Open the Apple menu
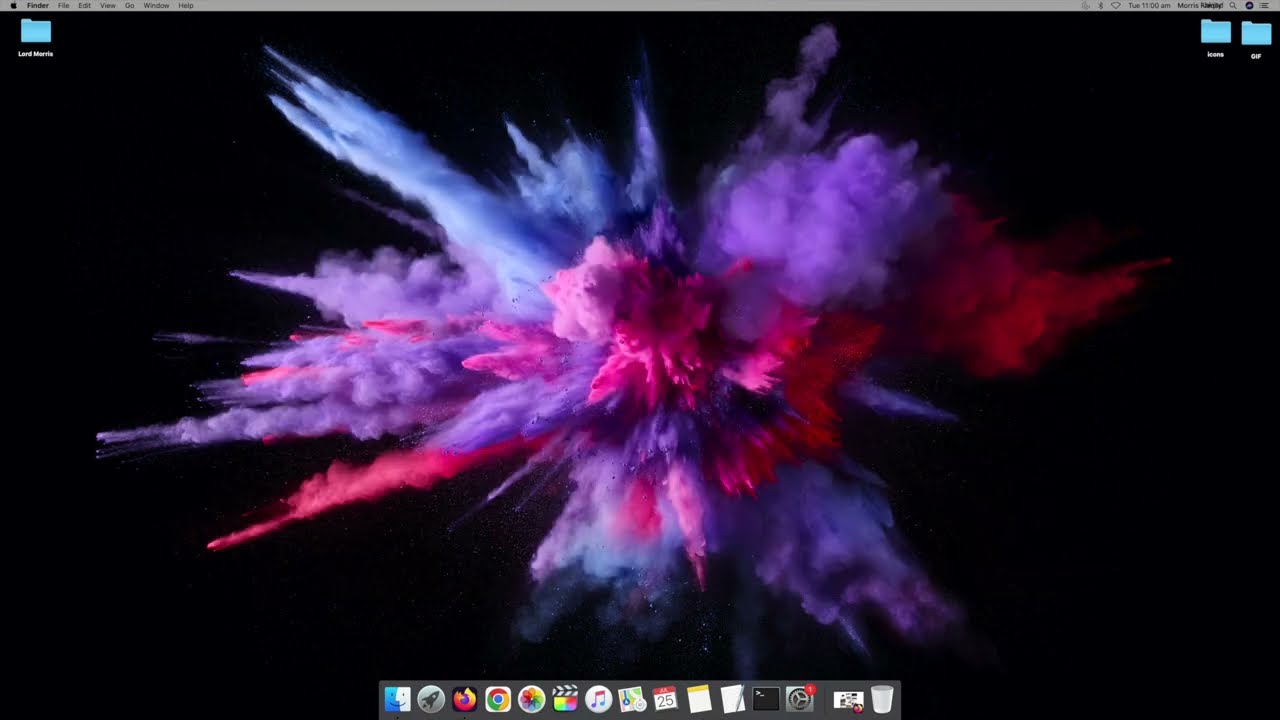1280x720 pixels. coord(13,5)
